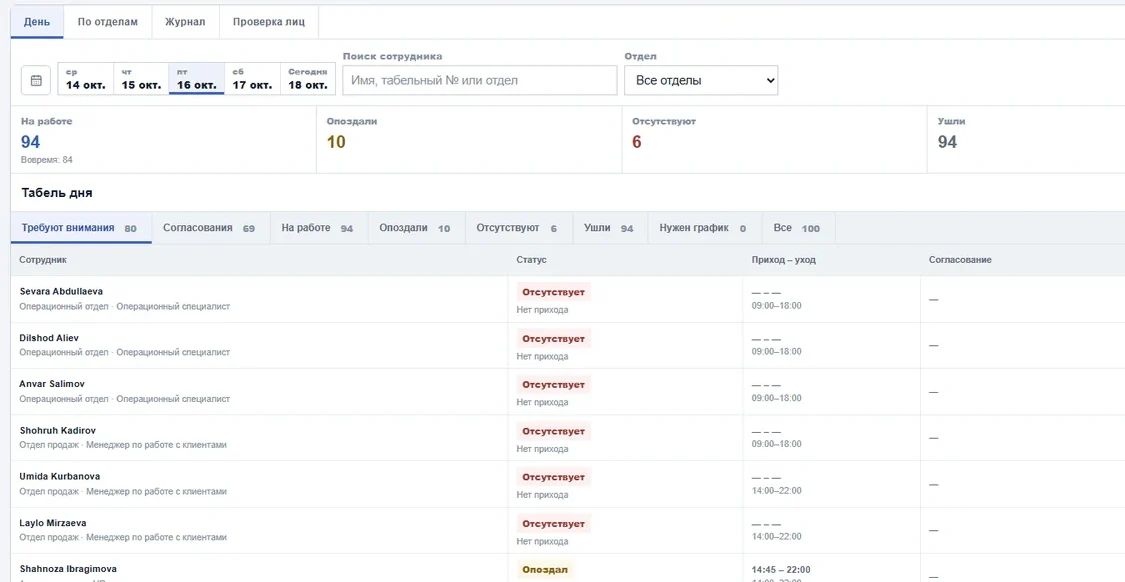Select the date сб 17 окт.
This screenshot has height=582, width=1125.
tap(252, 79)
